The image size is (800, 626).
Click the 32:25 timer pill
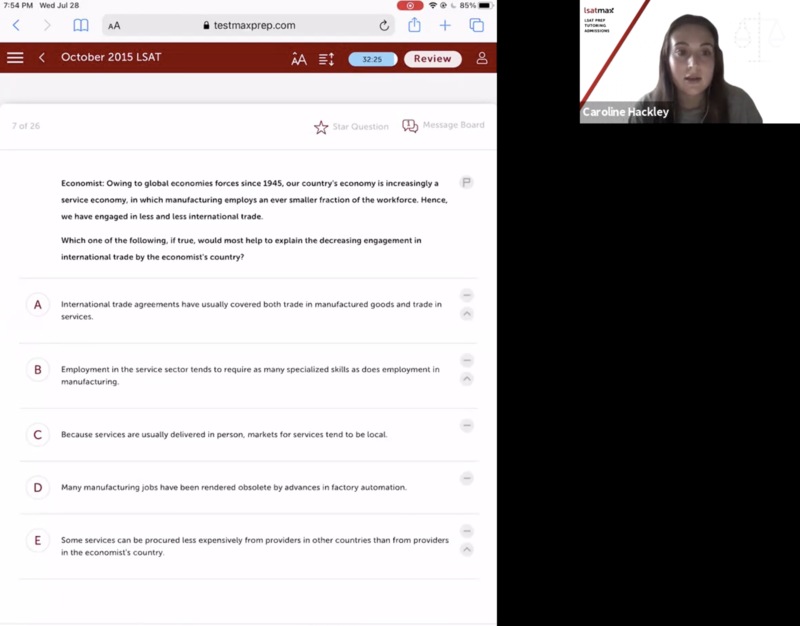tap(372, 59)
